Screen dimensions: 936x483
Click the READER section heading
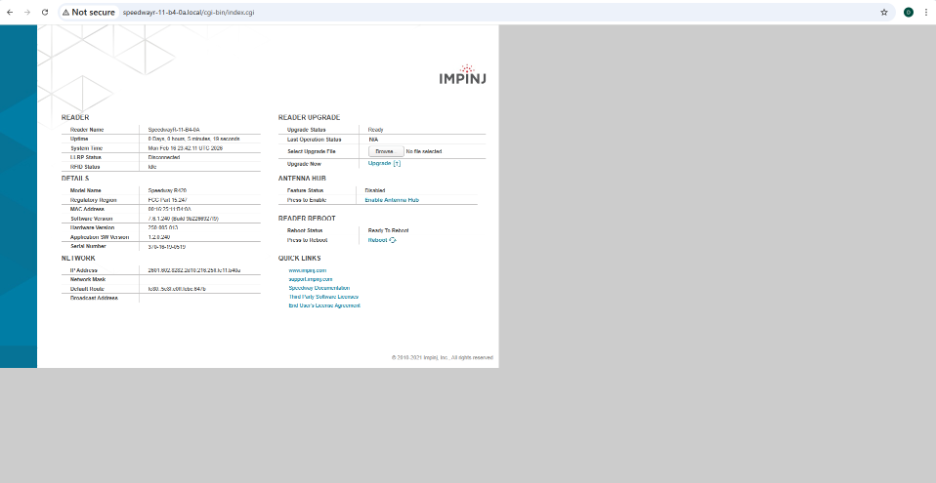point(75,118)
